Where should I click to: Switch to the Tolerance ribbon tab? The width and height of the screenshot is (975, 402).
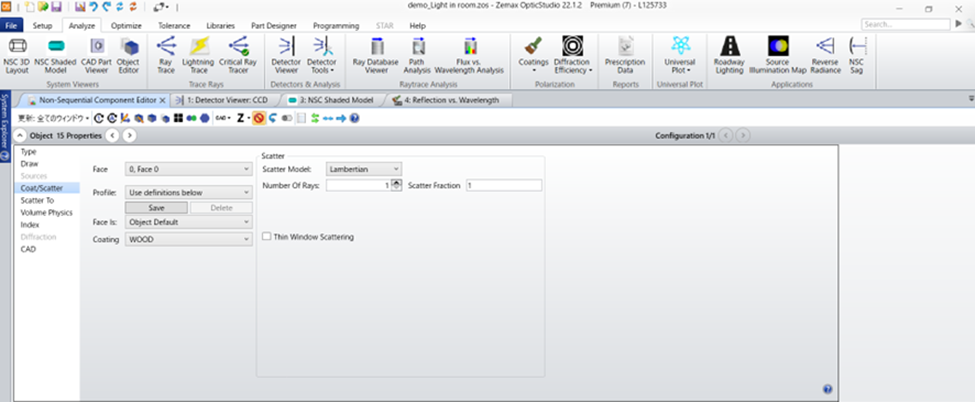click(174, 26)
